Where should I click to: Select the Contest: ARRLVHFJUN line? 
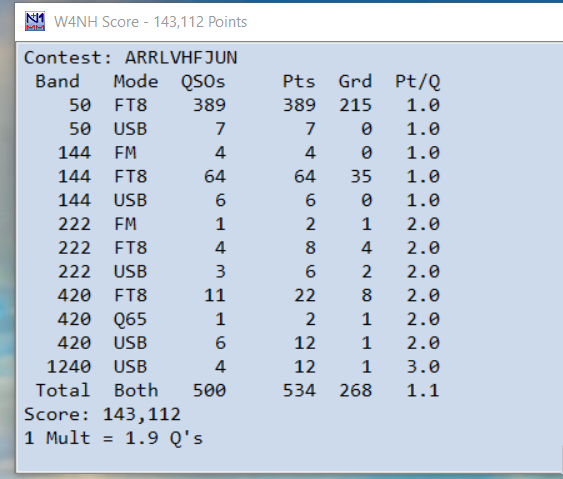[x=131, y=57]
